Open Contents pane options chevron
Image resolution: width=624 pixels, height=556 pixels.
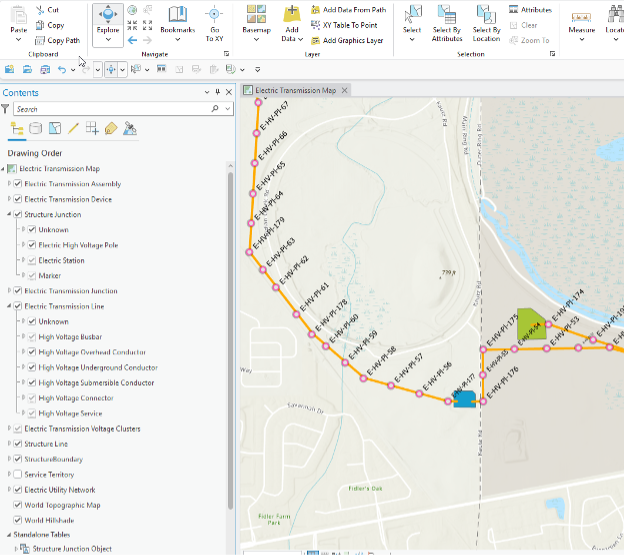(x=207, y=92)
